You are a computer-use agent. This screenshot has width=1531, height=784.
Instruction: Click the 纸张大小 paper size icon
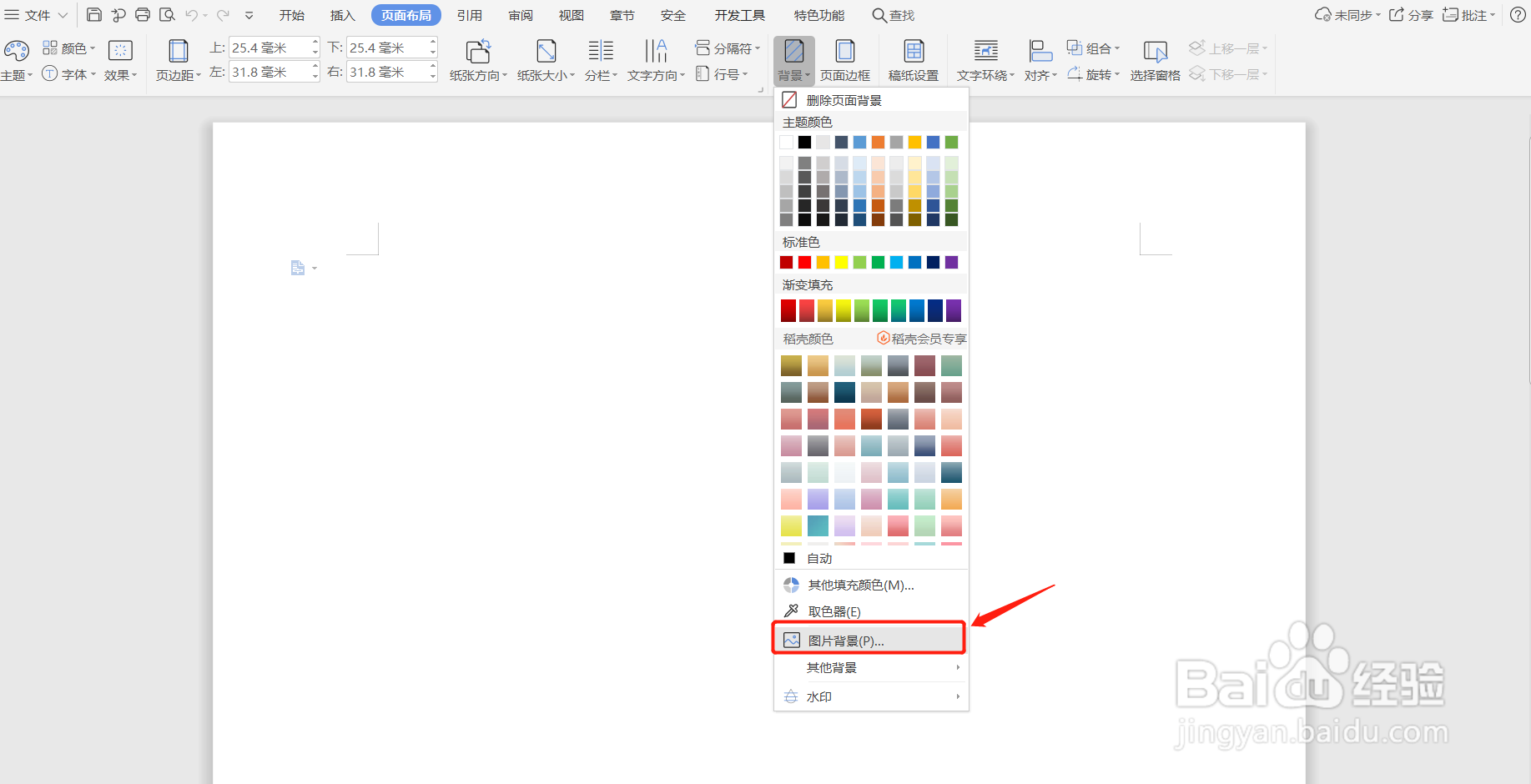tap(546, 51)
